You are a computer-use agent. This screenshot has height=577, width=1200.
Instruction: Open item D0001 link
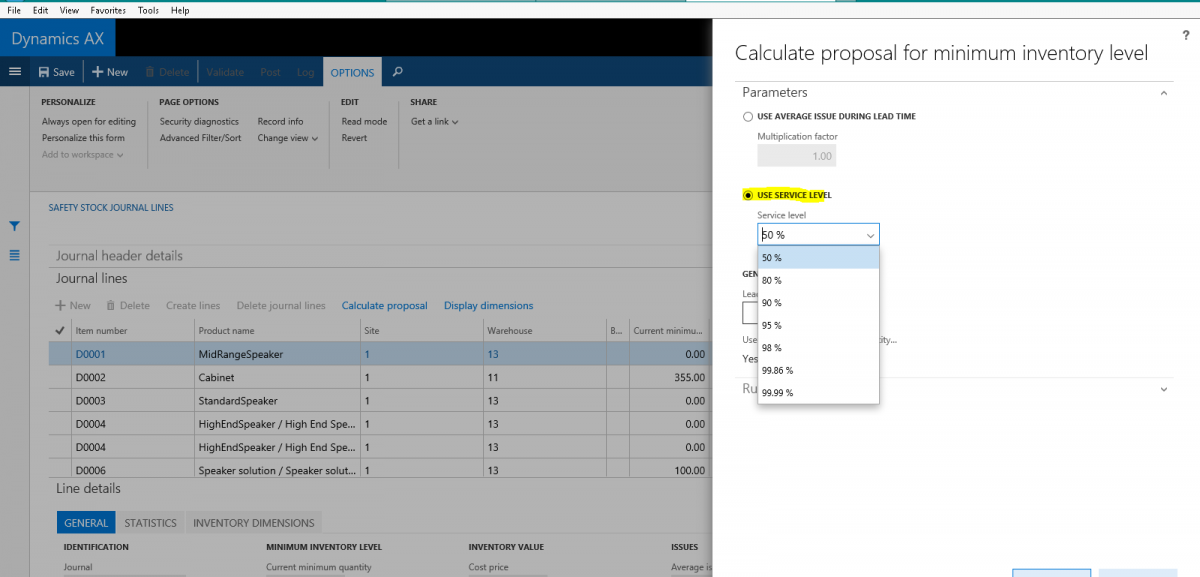[90, 354]
